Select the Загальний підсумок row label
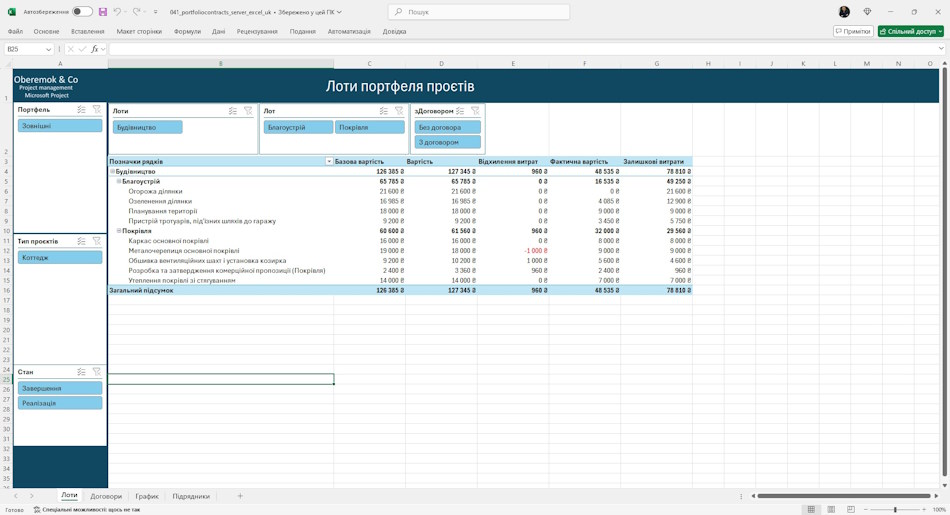The height and width of the screenshot is (515, 950). tap(141, 290)
